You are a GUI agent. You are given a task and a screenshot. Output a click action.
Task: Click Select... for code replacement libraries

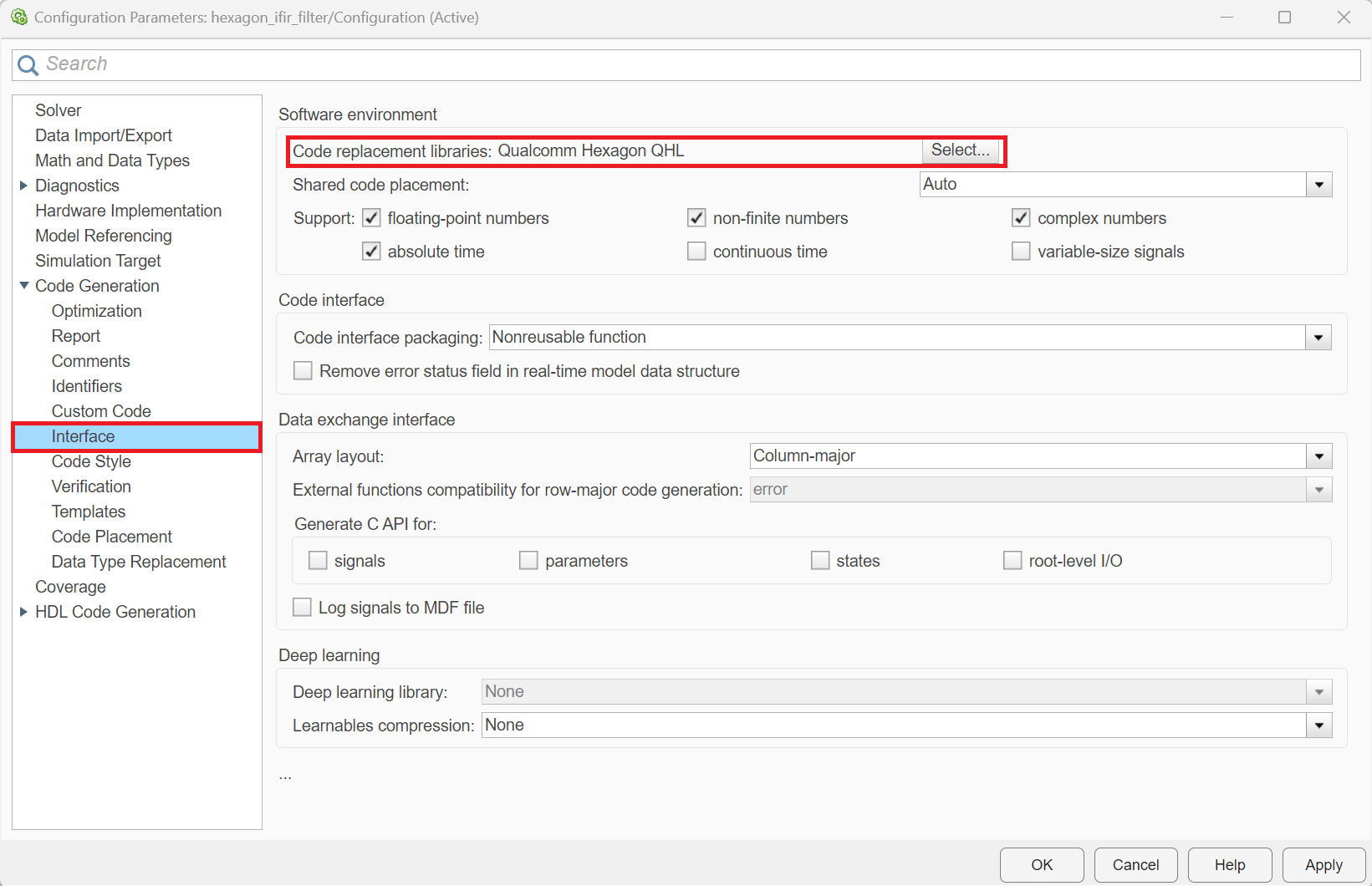(x=960, y=150)
